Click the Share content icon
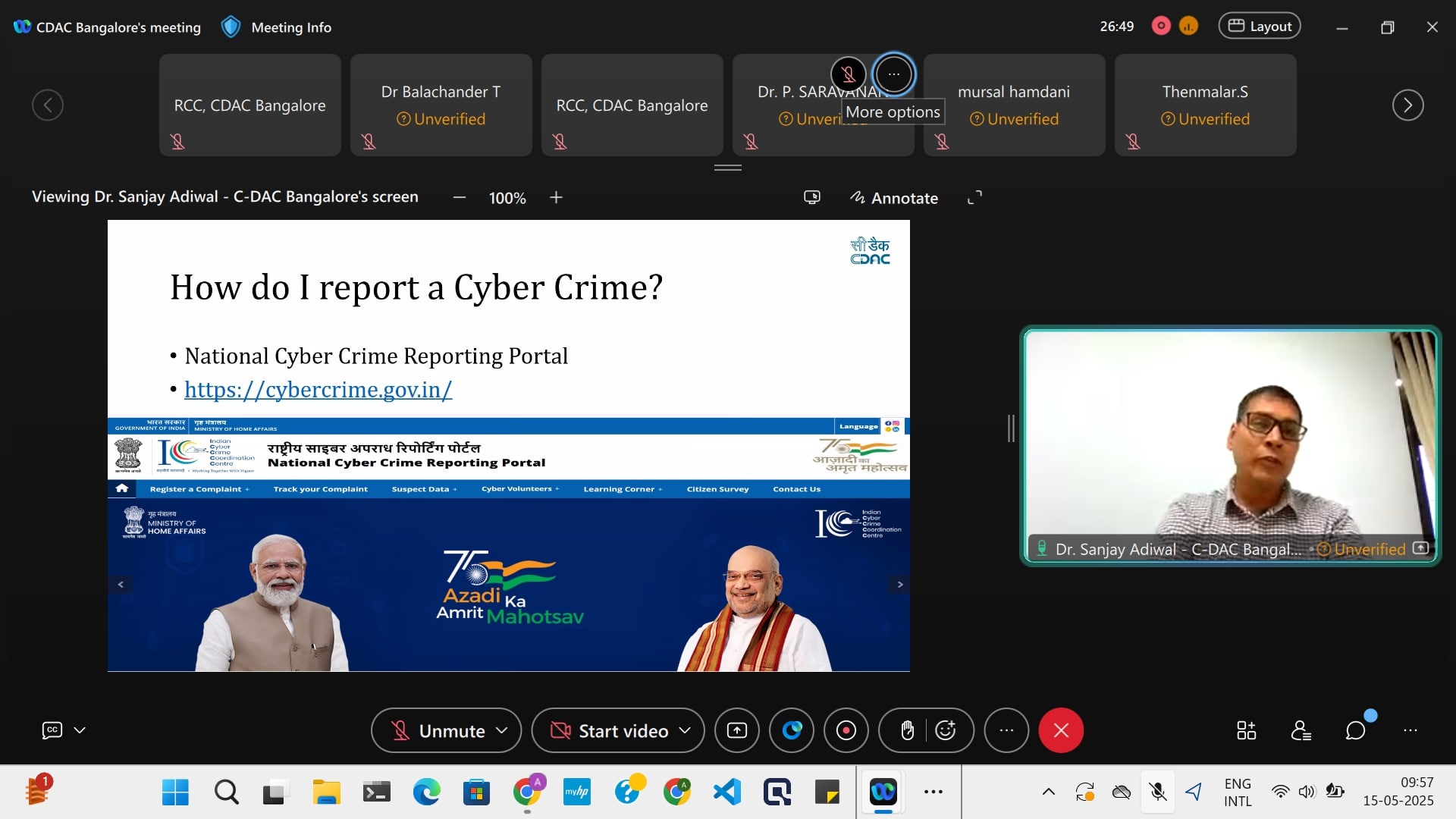 click(736, 730)
